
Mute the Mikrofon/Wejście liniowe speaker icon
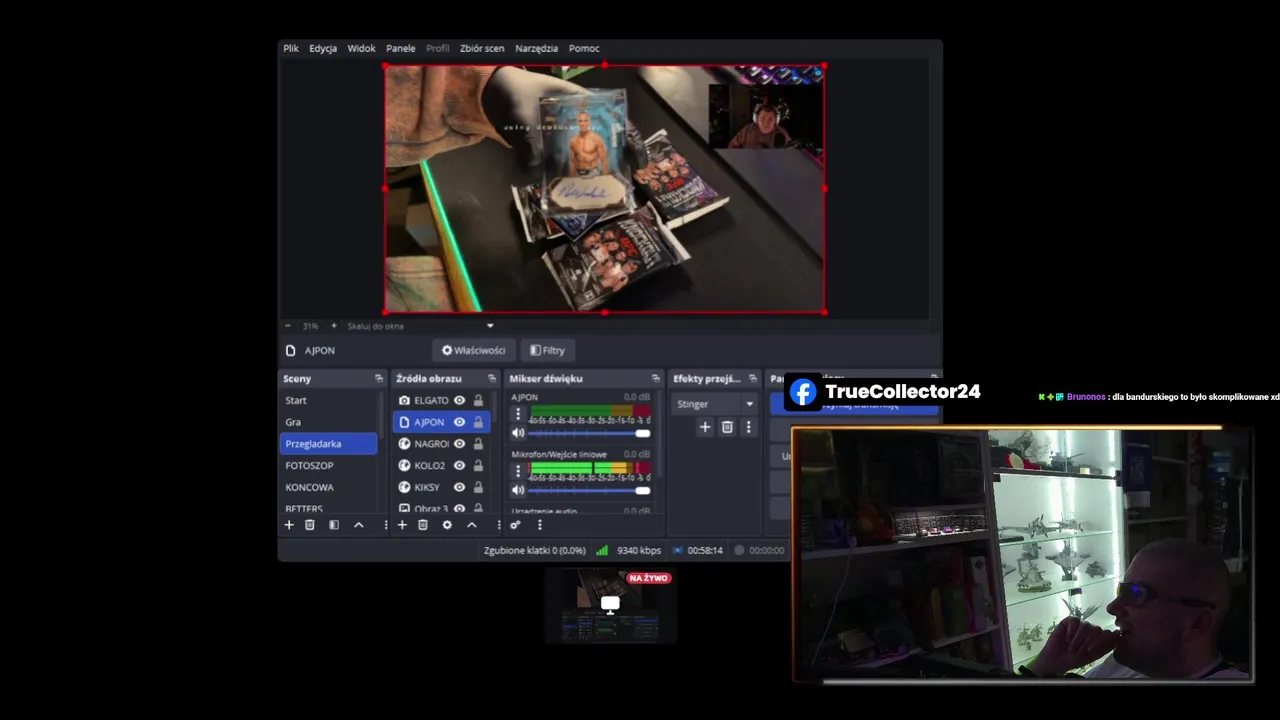click(x=518, y=490)
